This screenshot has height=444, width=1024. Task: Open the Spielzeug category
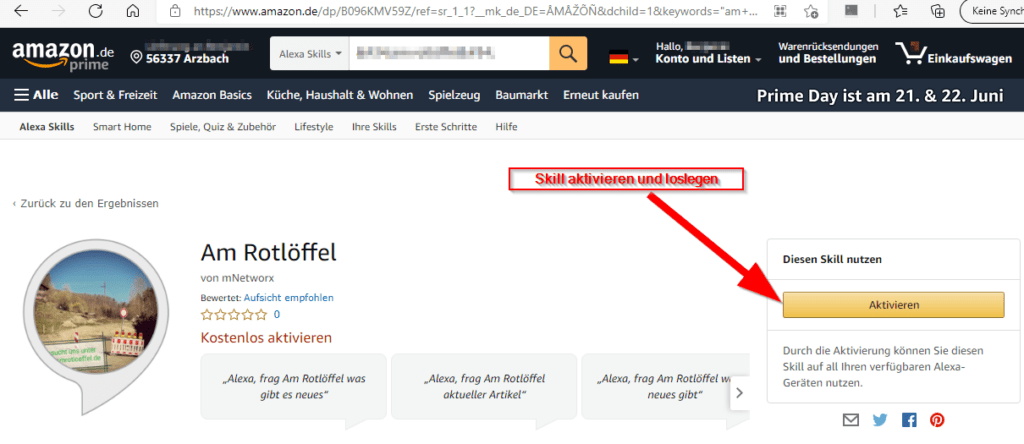pyautogui.click(x=454, y=95)
